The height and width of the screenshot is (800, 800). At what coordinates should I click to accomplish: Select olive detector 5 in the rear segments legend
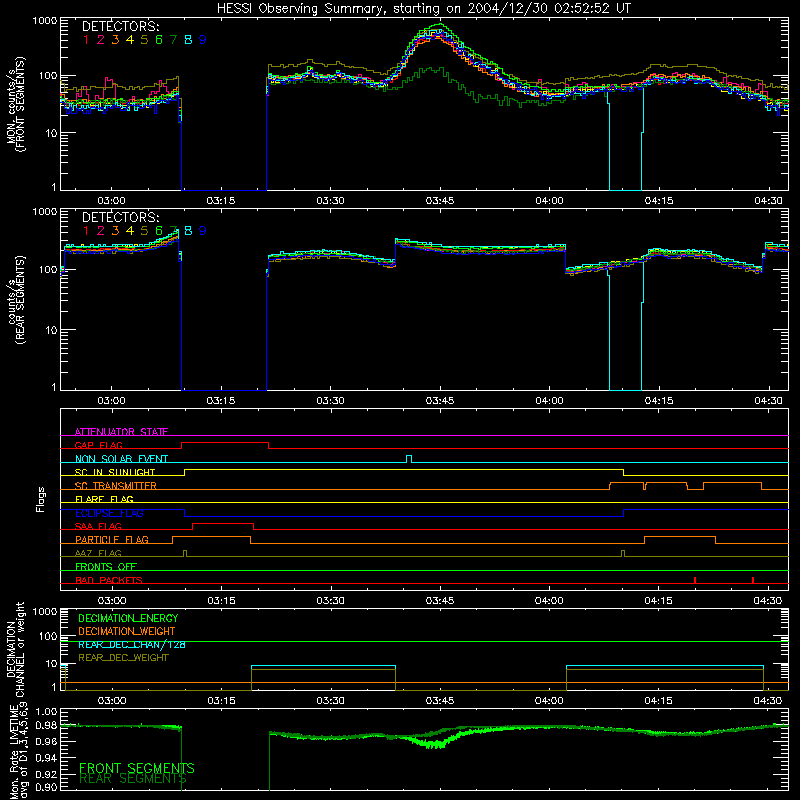[x=144, y=231]
